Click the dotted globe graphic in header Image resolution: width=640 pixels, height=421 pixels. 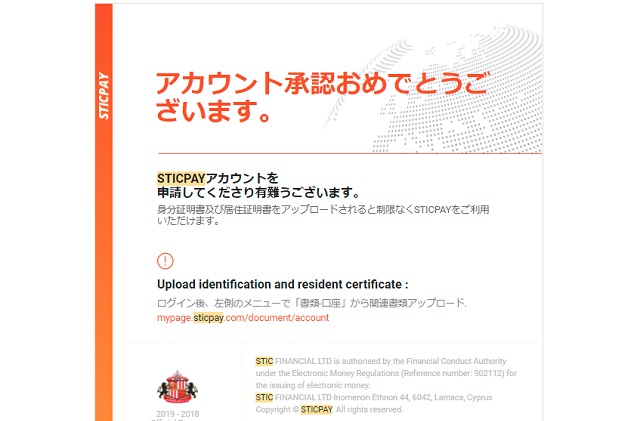tap(470, 70)
